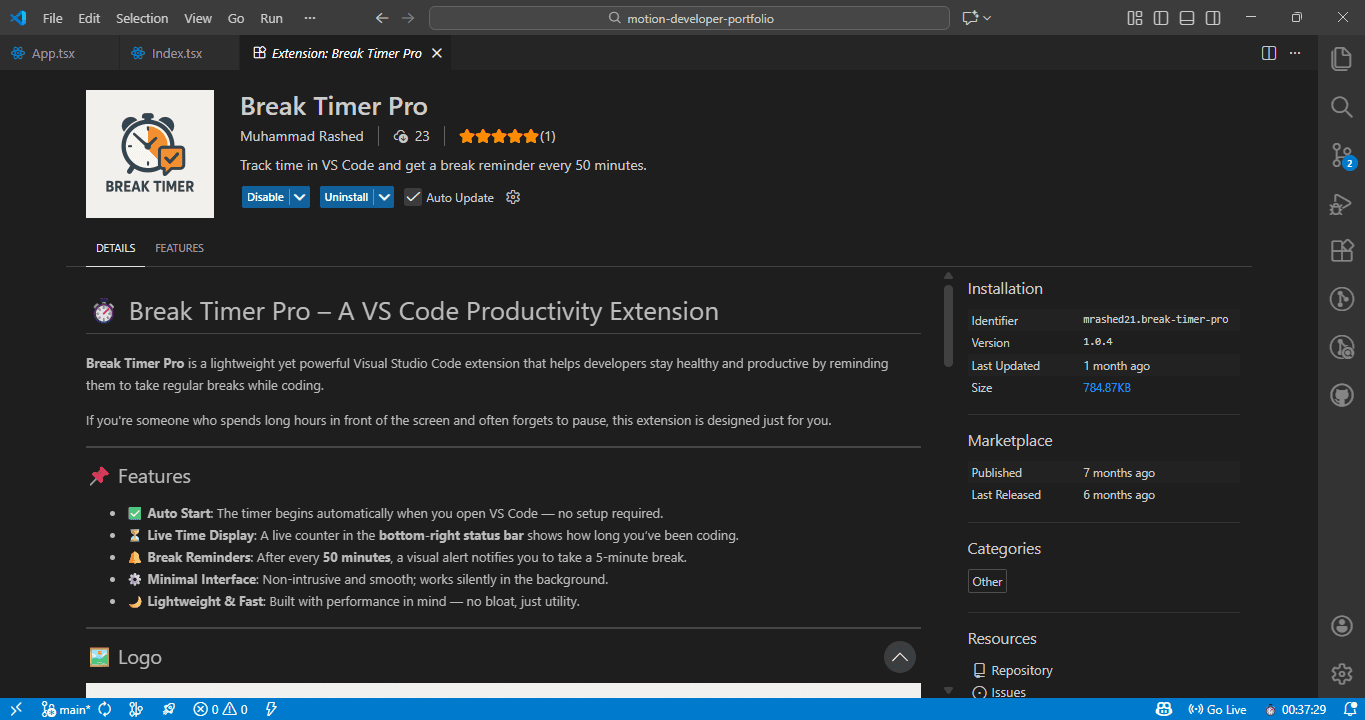Open the View menu
The image size is (1365, 720).
pos(198,18)
